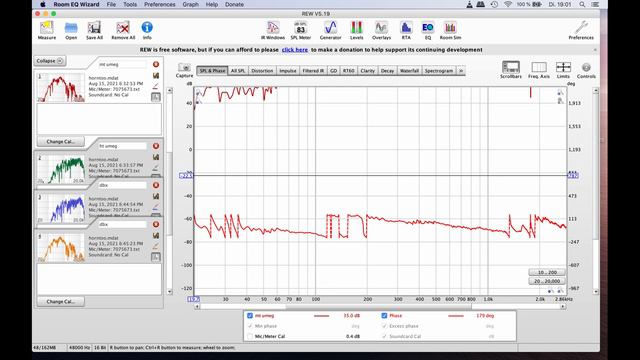Image resolution: width=640 pixels, height=360 pixels.
Task: Click the 'click here' donation link
Action: point(295,50)
